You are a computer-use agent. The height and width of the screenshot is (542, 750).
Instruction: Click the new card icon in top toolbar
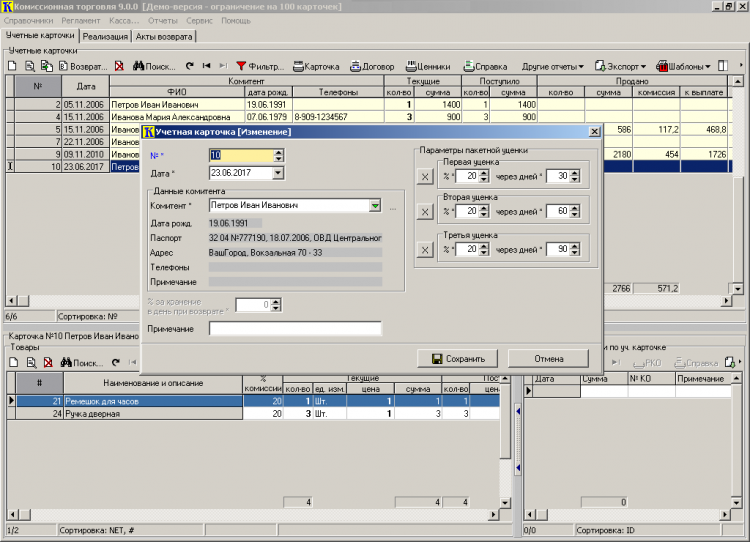point(13,66)
